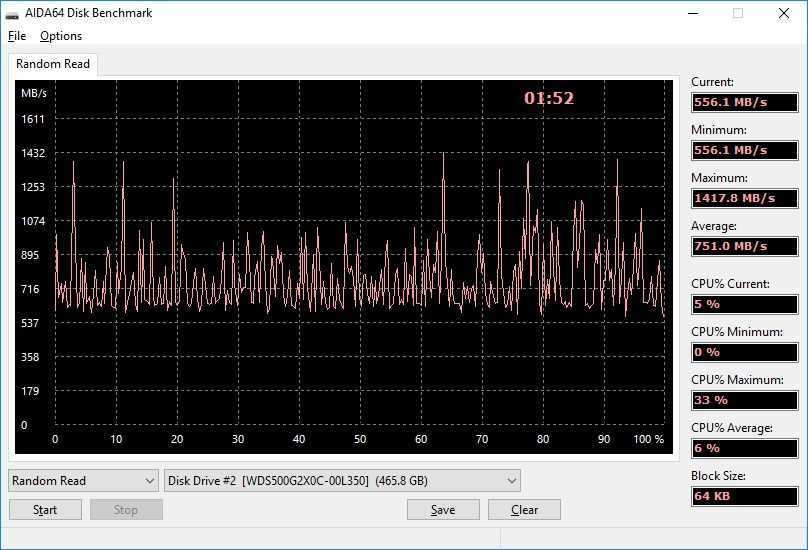Image resolution: width=808 pixels, height=550 pixels.
Task: Clear the benchmark graph
Action: 524,510
